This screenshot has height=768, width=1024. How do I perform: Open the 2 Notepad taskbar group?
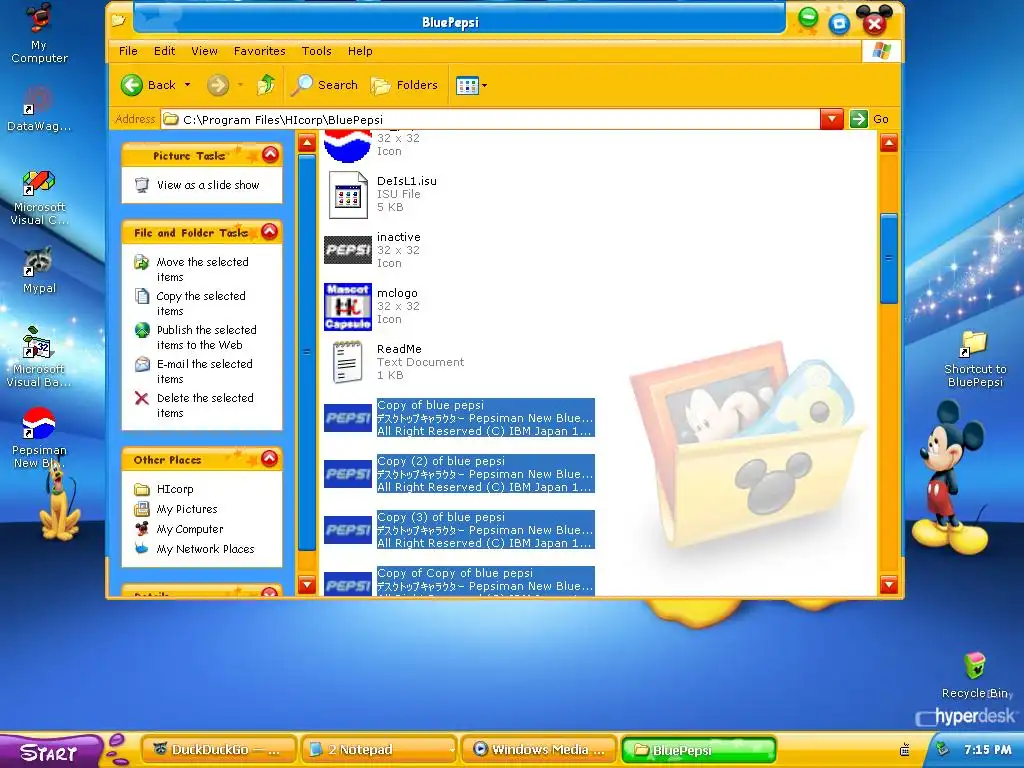[379, 750]
